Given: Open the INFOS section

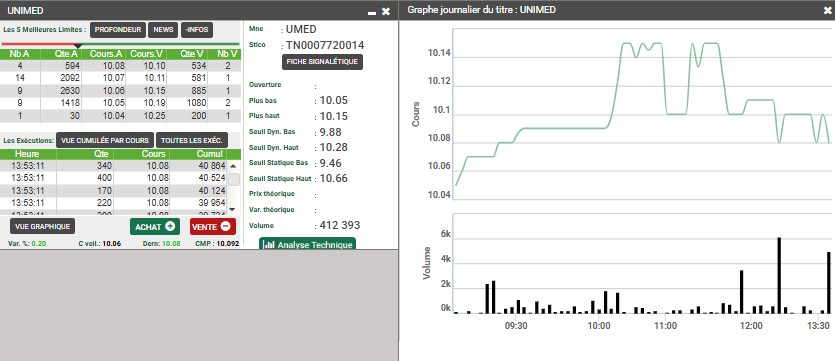Looking at the screenshot, I should [x=197, y=30].
